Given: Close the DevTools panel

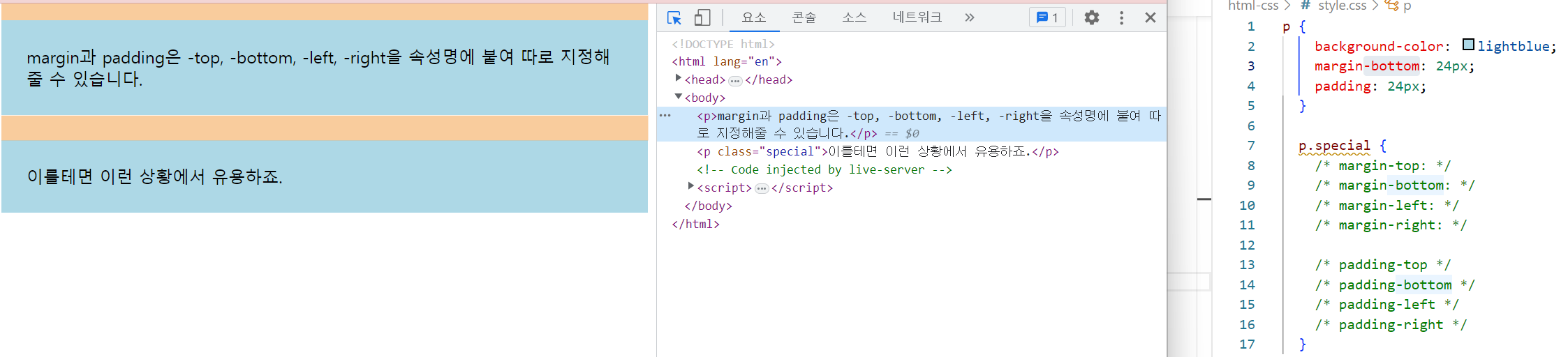Looking at the screenshot, I should [x=1151, y=18].
